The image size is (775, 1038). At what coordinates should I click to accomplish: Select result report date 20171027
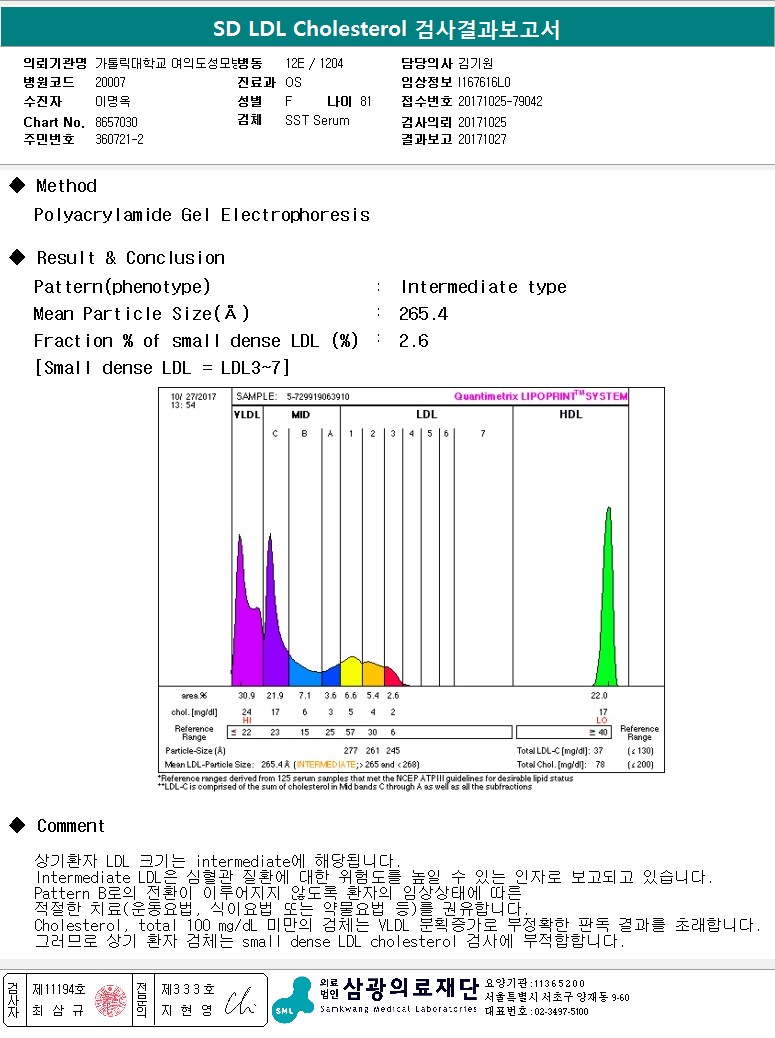point(482,140)
